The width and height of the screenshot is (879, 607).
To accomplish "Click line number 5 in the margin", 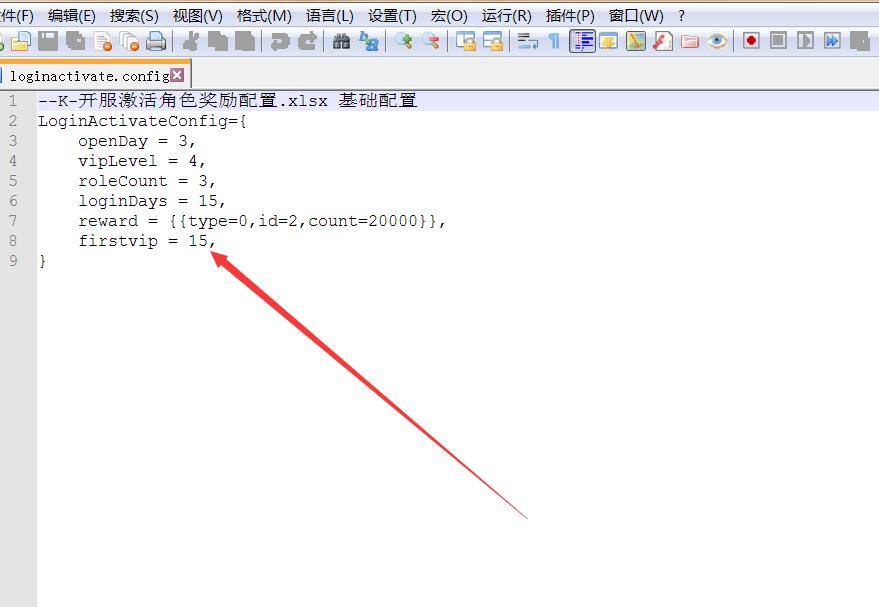I will click(x=12, y=181).
